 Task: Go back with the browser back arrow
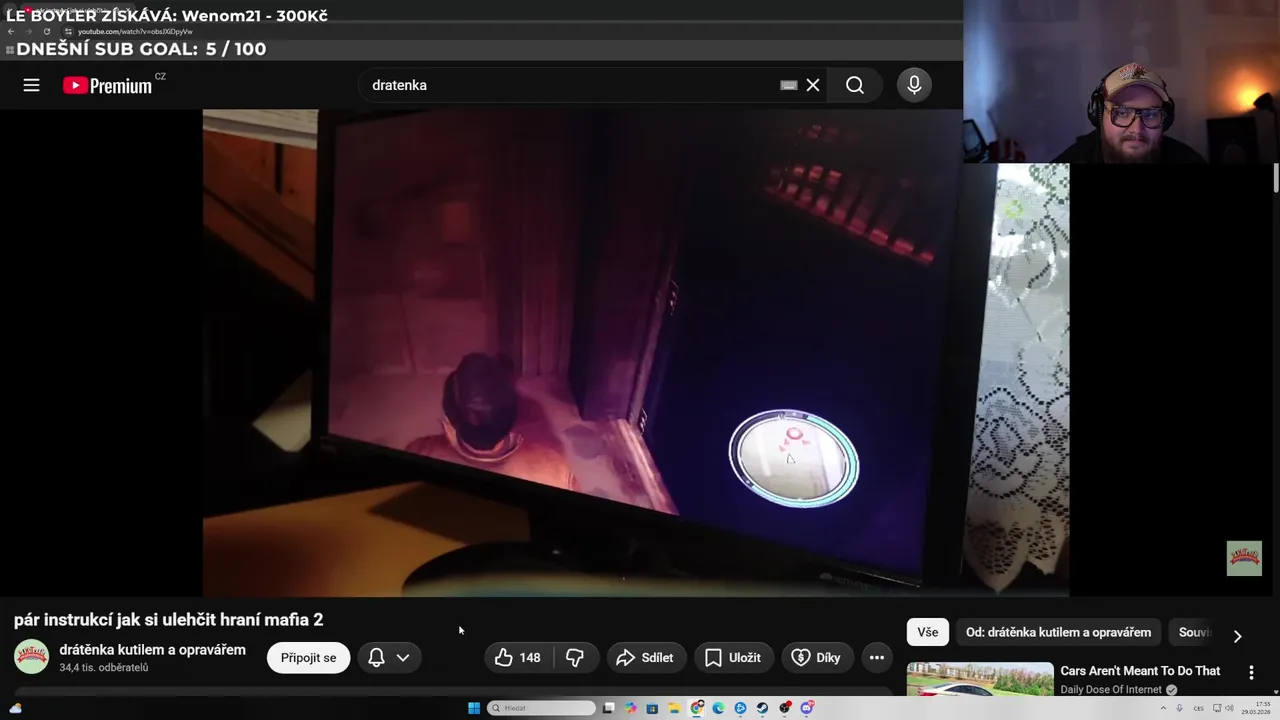click(x=10, y=31)
